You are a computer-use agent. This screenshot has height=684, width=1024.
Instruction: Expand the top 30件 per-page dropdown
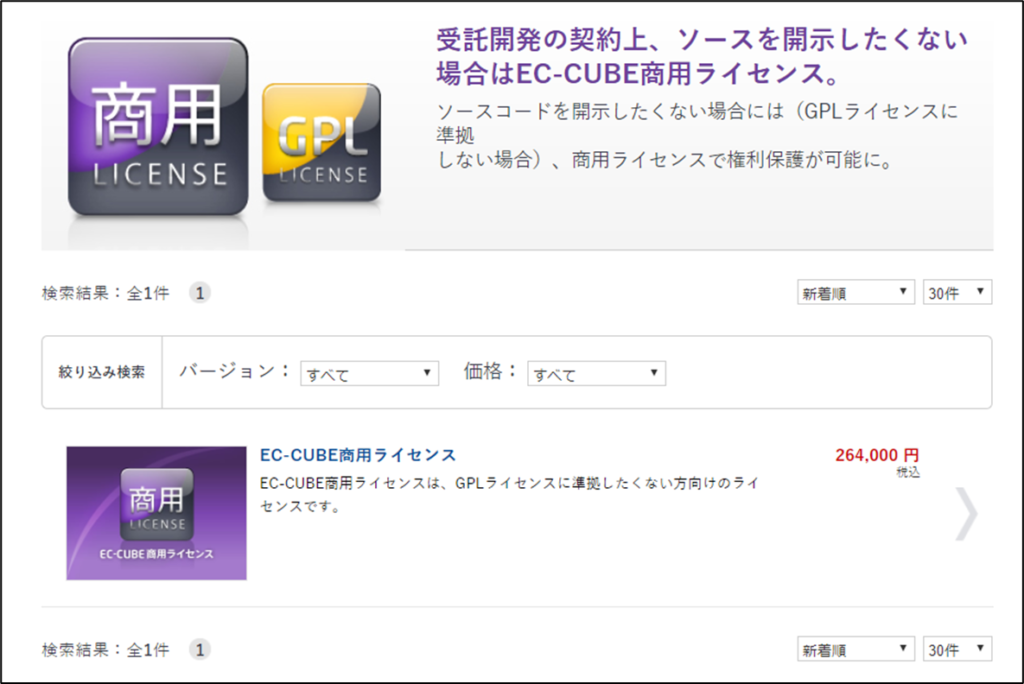coord(957,293)
